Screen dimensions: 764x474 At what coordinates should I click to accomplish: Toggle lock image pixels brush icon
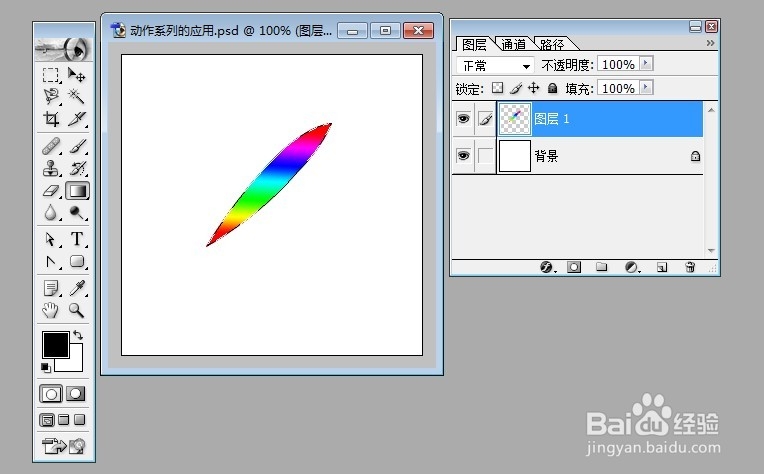516,88
